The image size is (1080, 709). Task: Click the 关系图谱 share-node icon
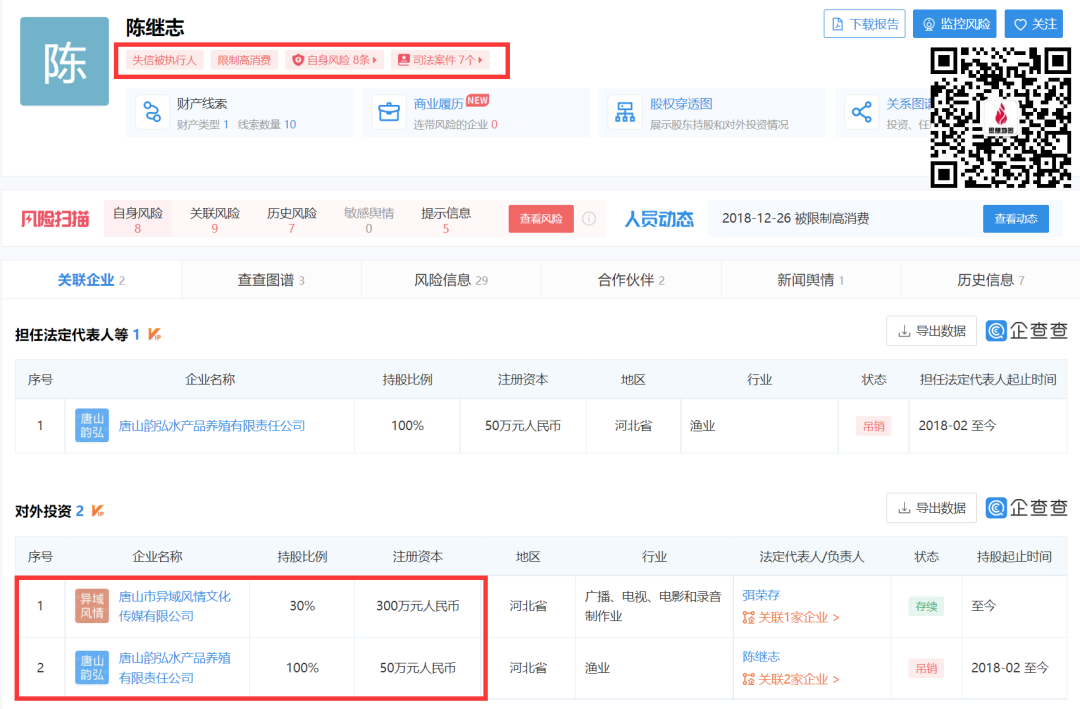click(862, 112)
